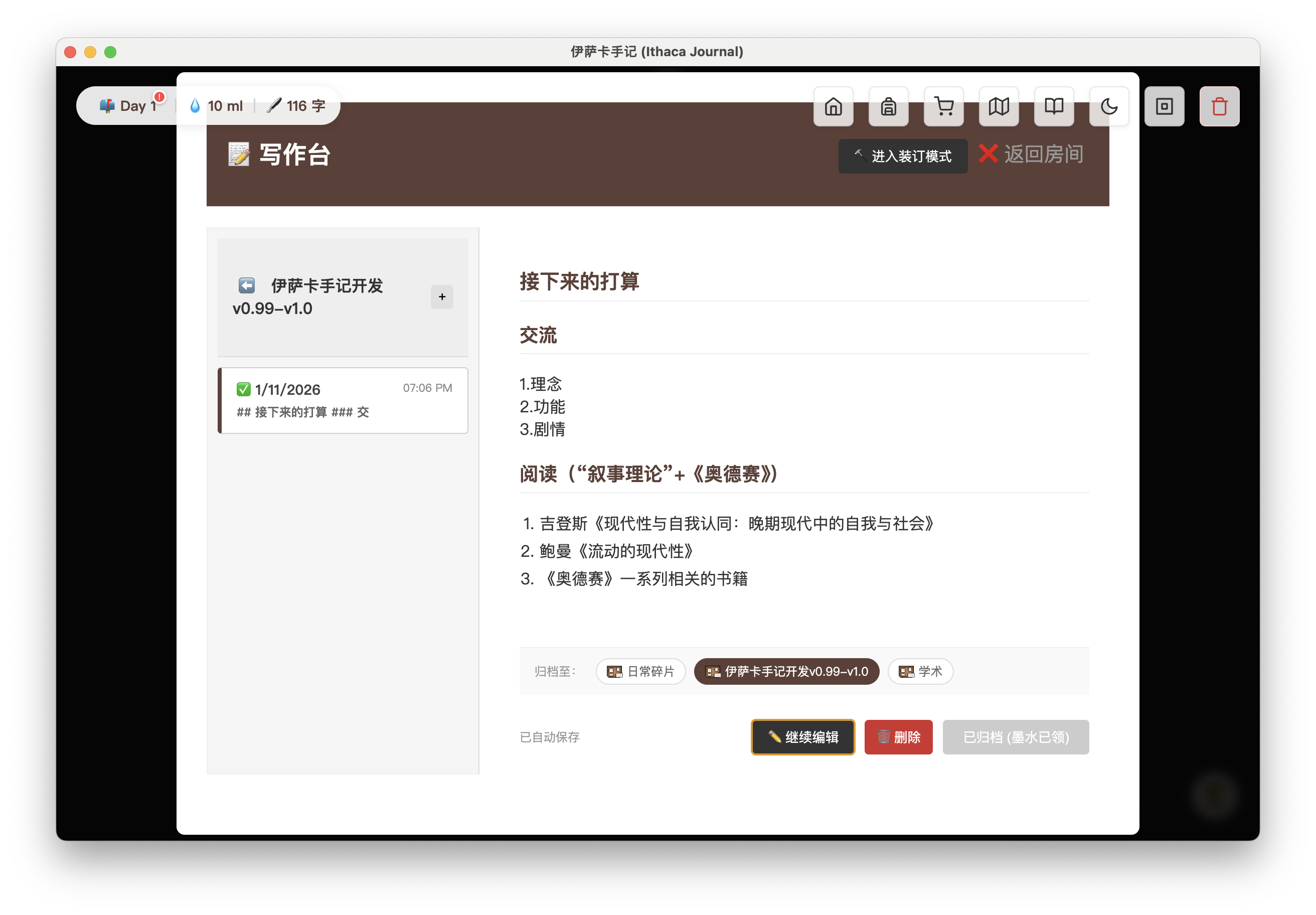Click the square frame window icon
The height and width of the screenshot is (915, 1316).
[x=1164, y=106]
